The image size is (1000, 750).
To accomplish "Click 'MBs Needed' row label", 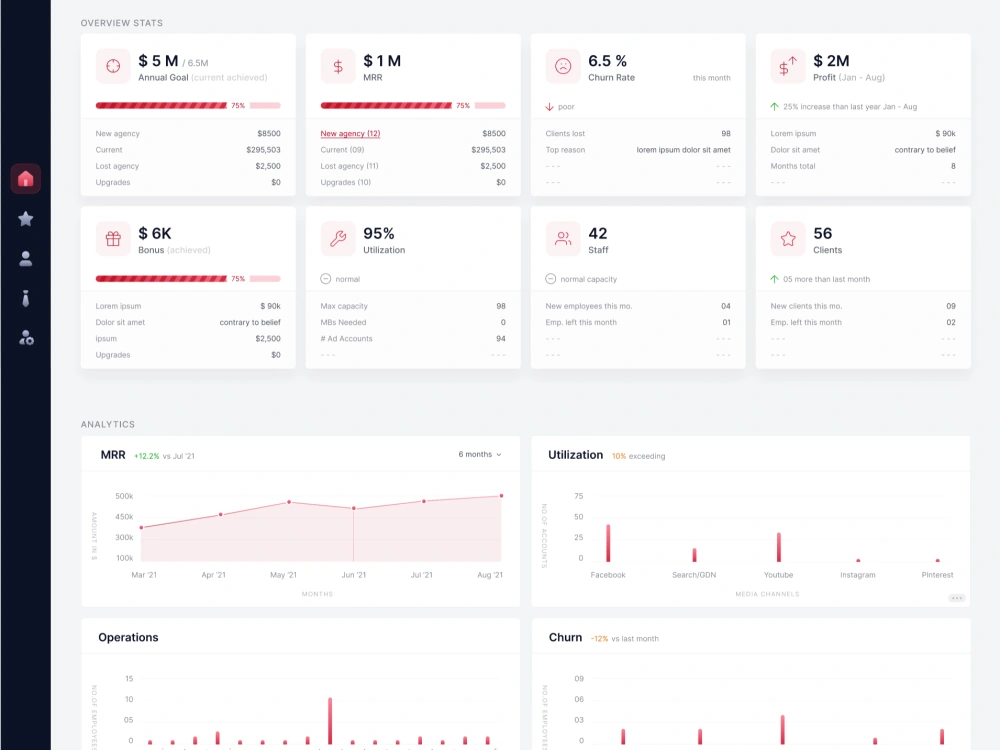I will pos(343,322).
